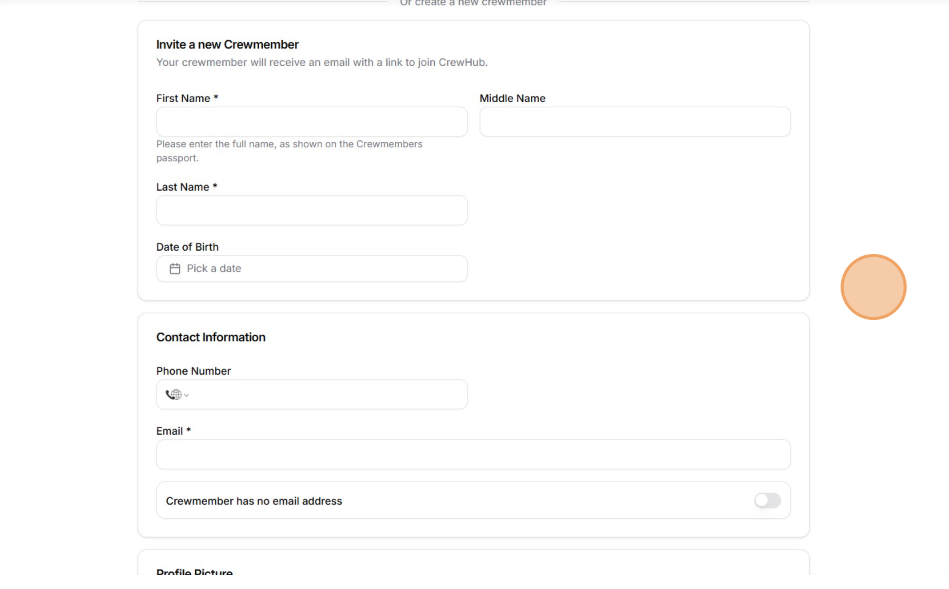Click the calendar icon in Date of Birth
The height and width of the screenshot is (589, 949).
tap(175, 269)
